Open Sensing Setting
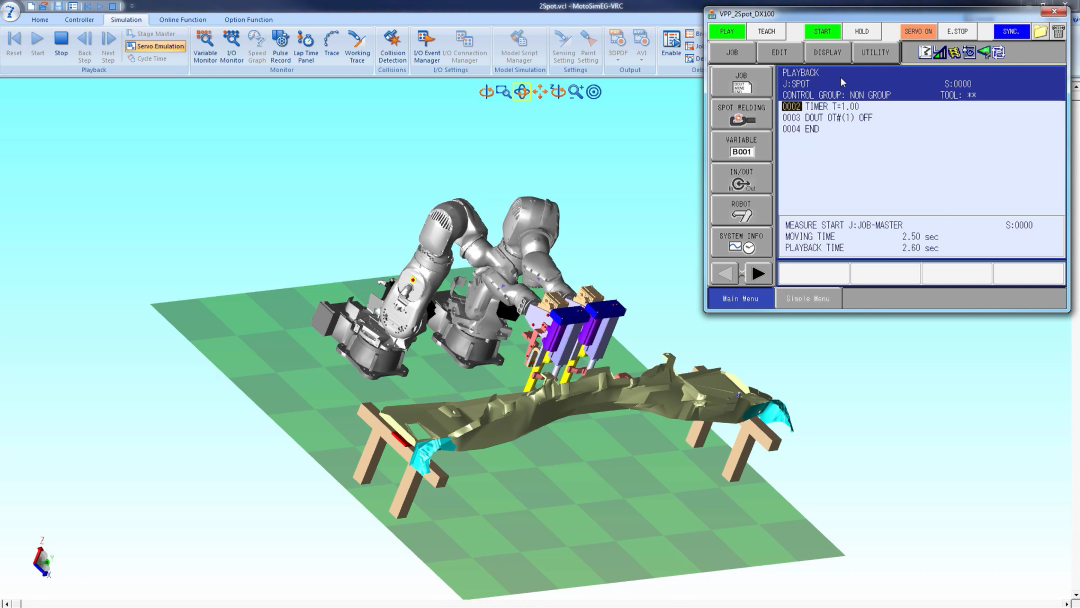This screenshot has width=1080, height=608. 563,46
